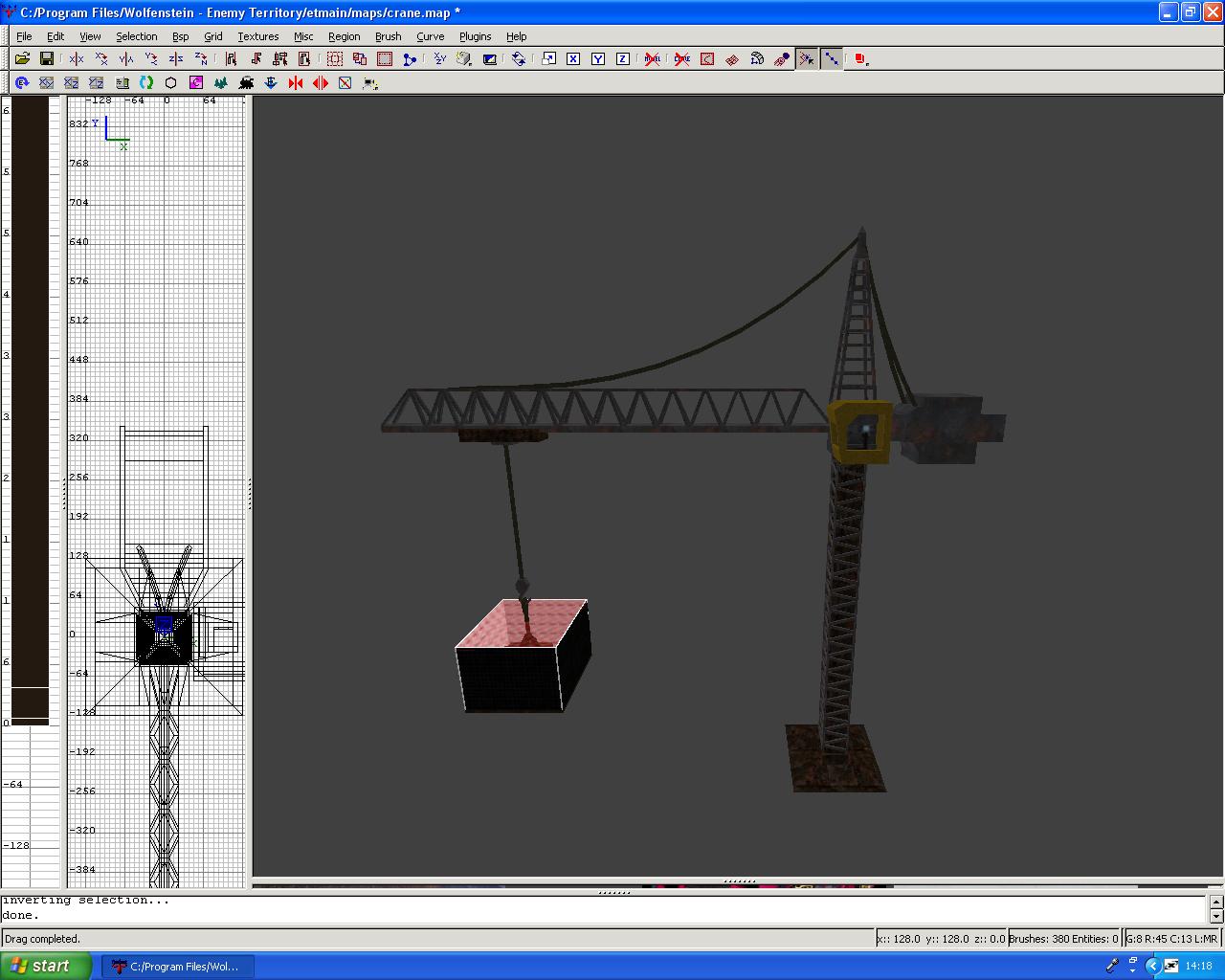Image resolution: width=1225 pixels, height=980 pixels.
Task: Click the hexagon icon in lower toolbar
Action: [171, 83]
